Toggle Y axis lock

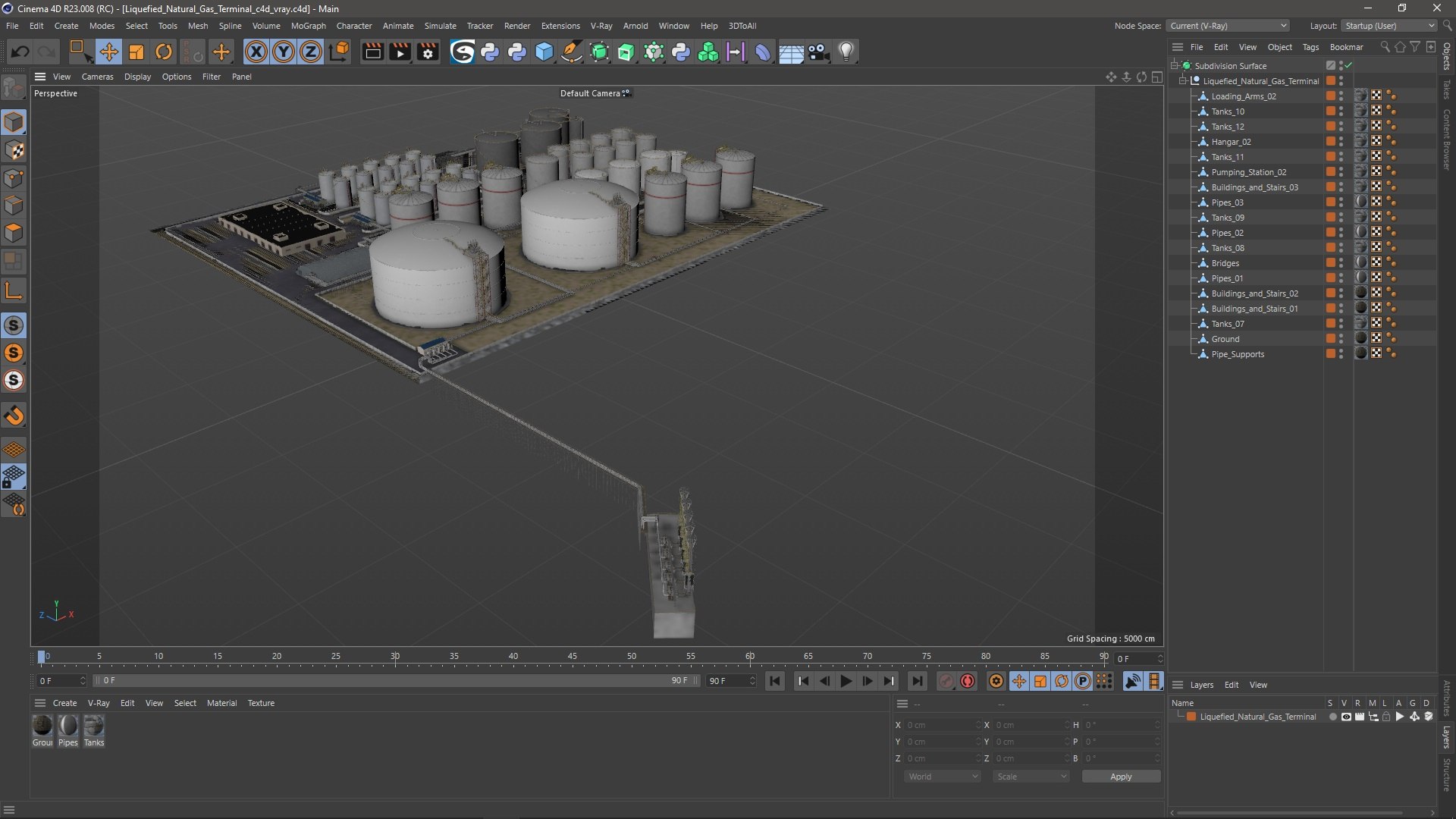(284, 52)
